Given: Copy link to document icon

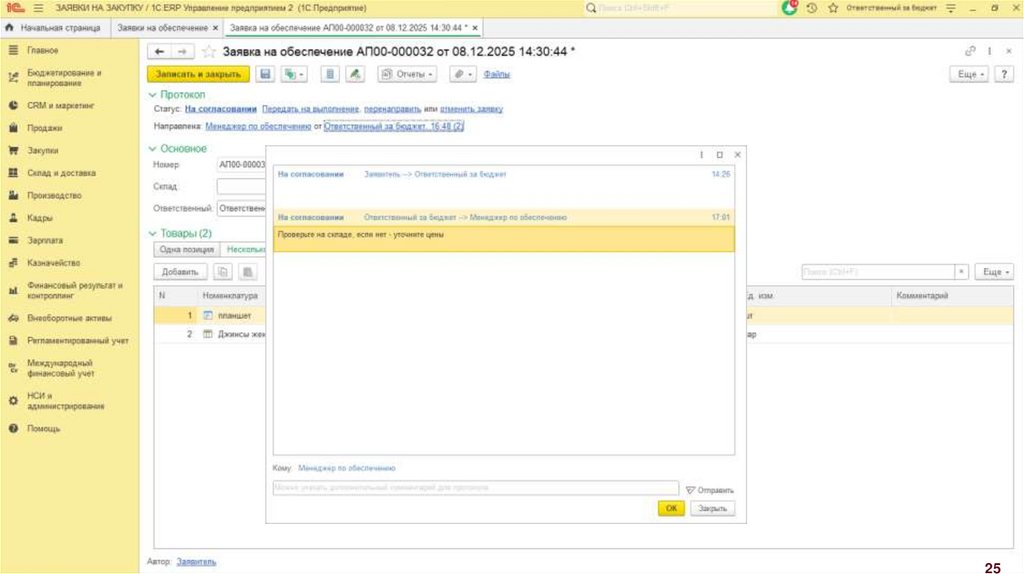Looking at the screenshot, I should (970, 51).
